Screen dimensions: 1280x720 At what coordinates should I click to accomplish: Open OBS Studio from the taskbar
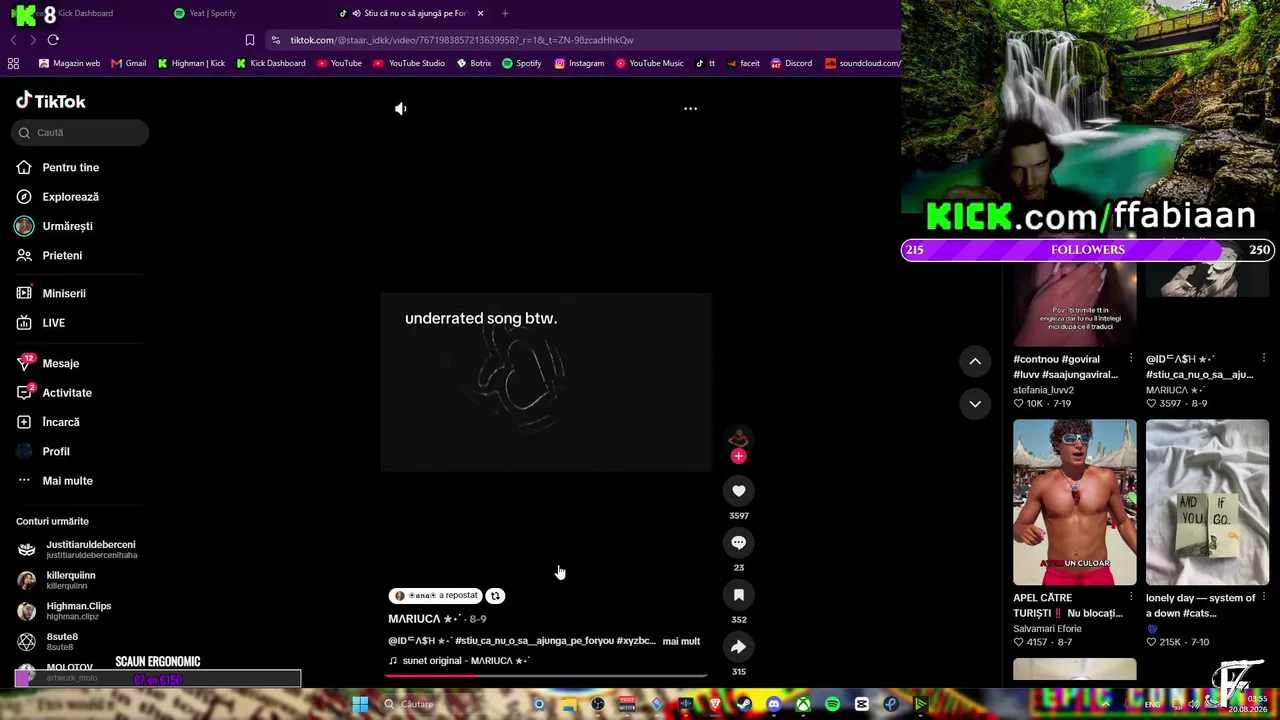tap(597, 704)
